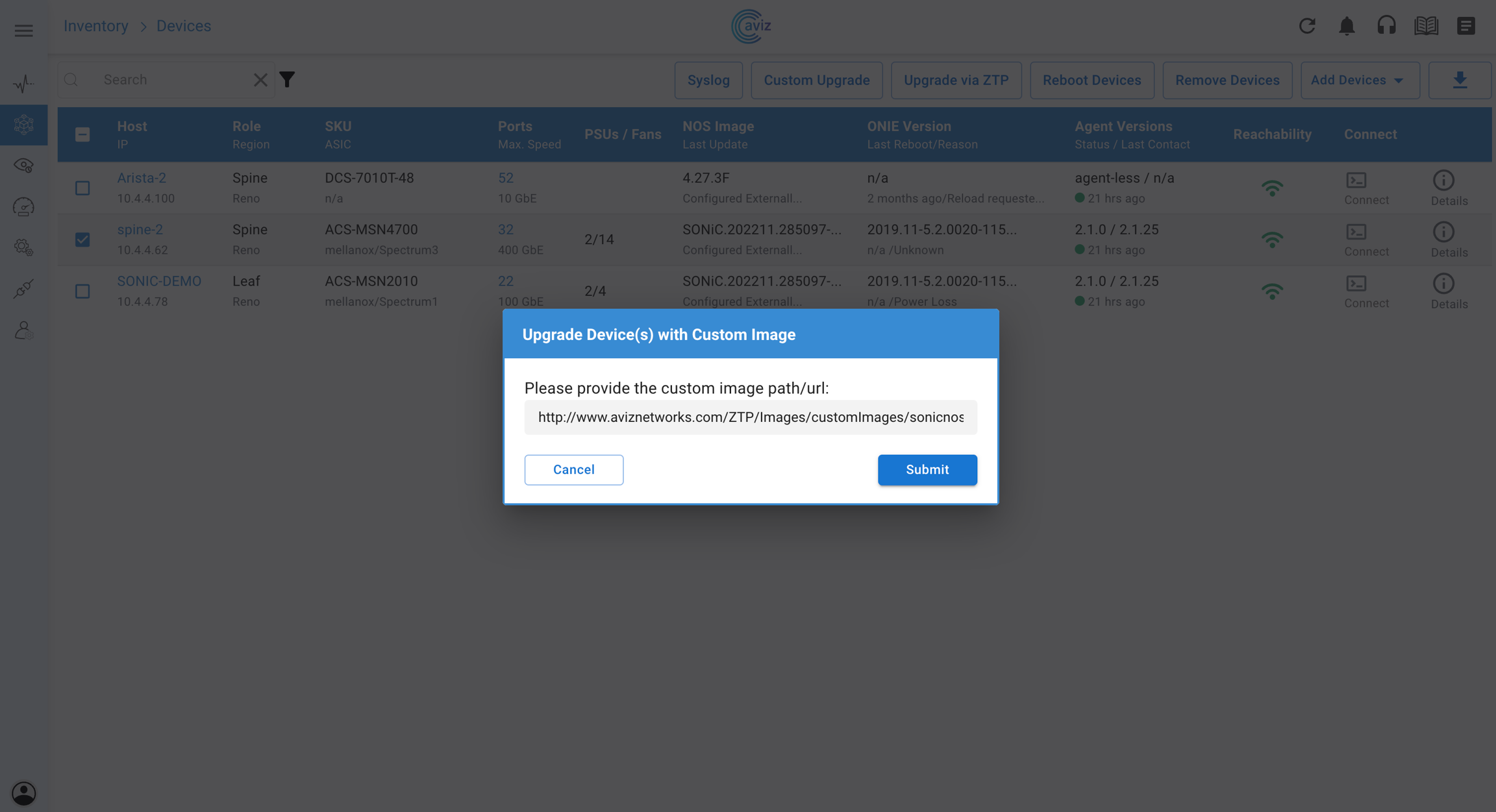Click the download devices icon
The width and height of the screenshot is (1496, 812).
point(1460,80)
